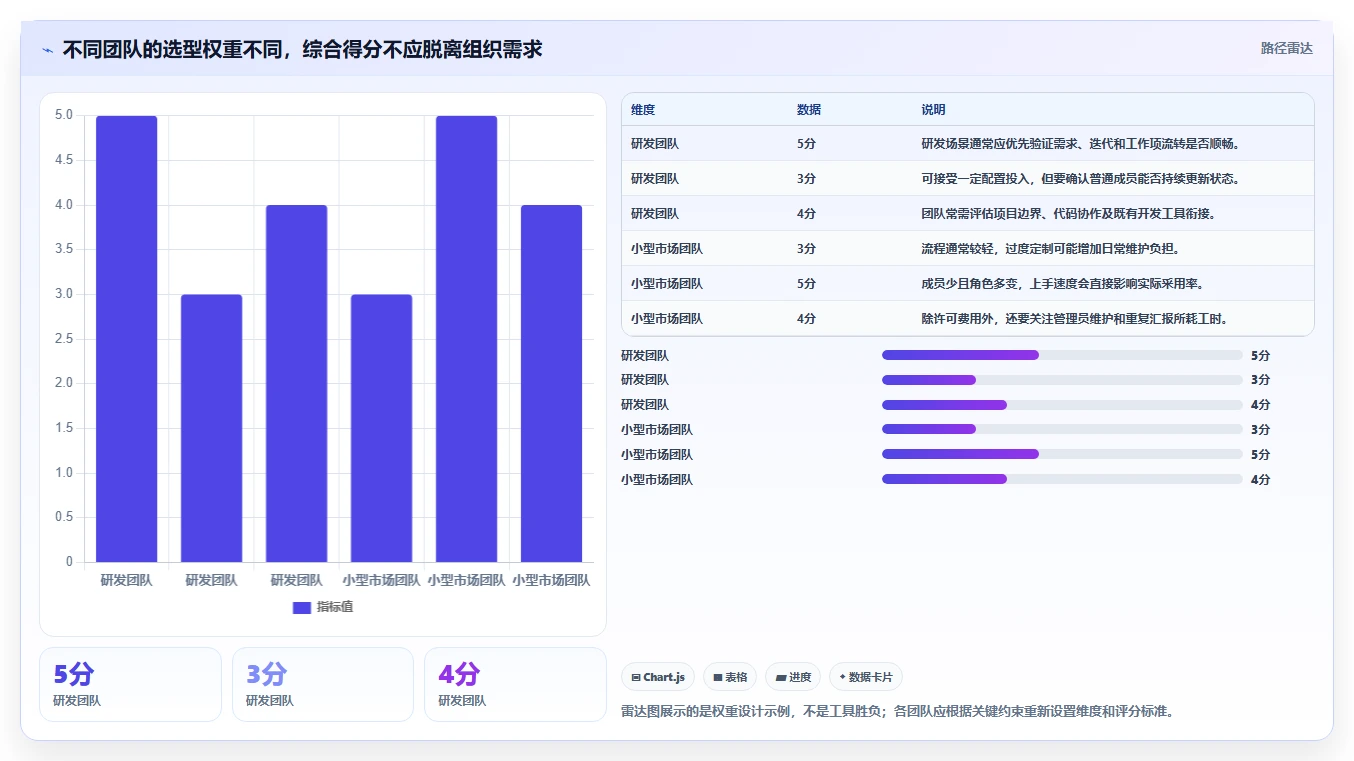The image size is (1354, 761).
Task: Select the row starting 流程通常较轻
Action: [968, 249]
